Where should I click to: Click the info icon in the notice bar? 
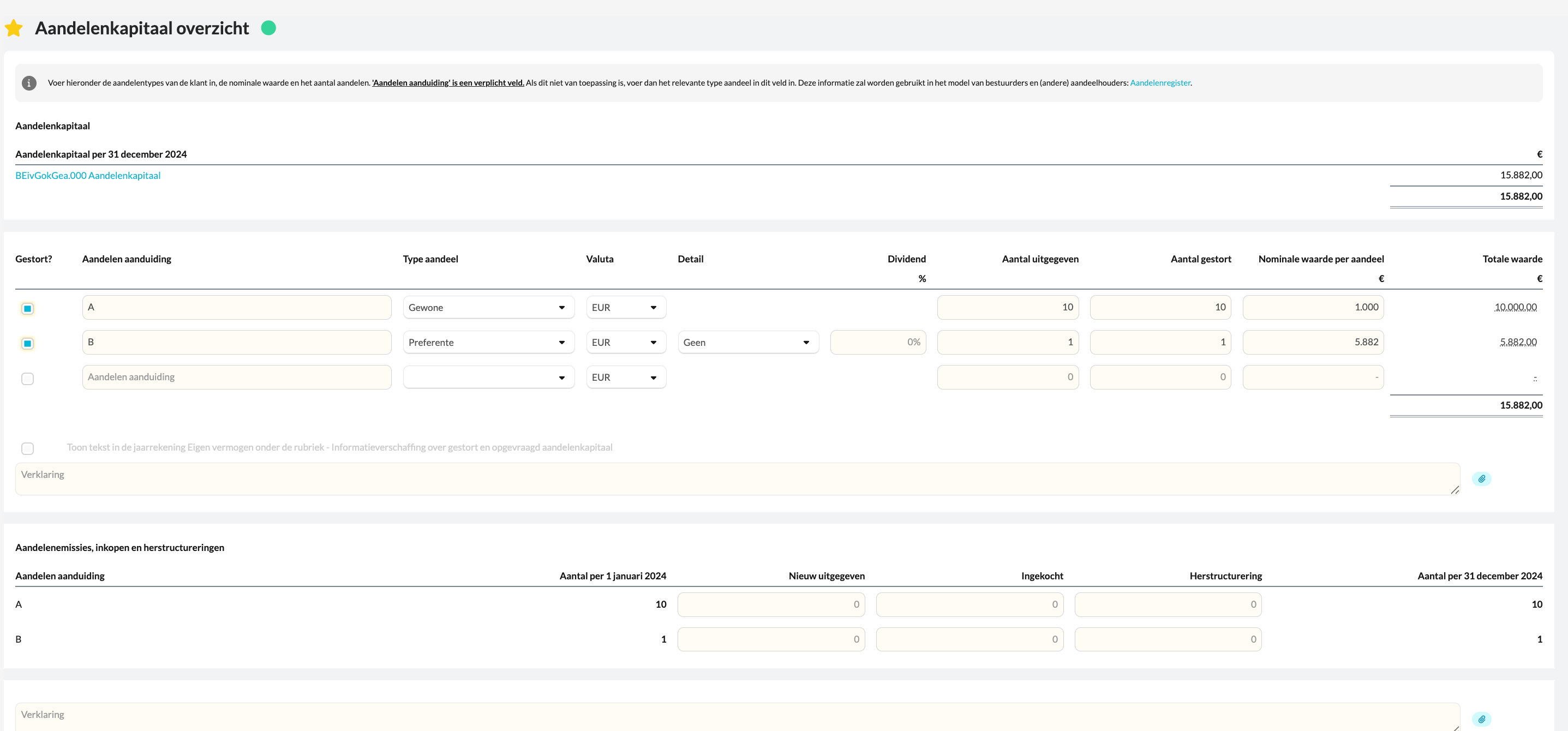(28, 83)
